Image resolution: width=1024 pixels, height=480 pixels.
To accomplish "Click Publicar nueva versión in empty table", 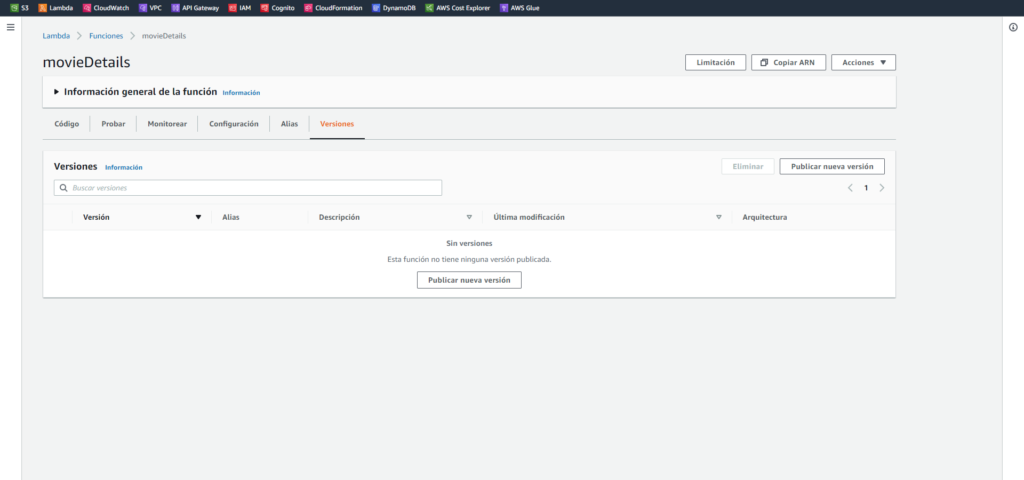I will click(468, 280).
